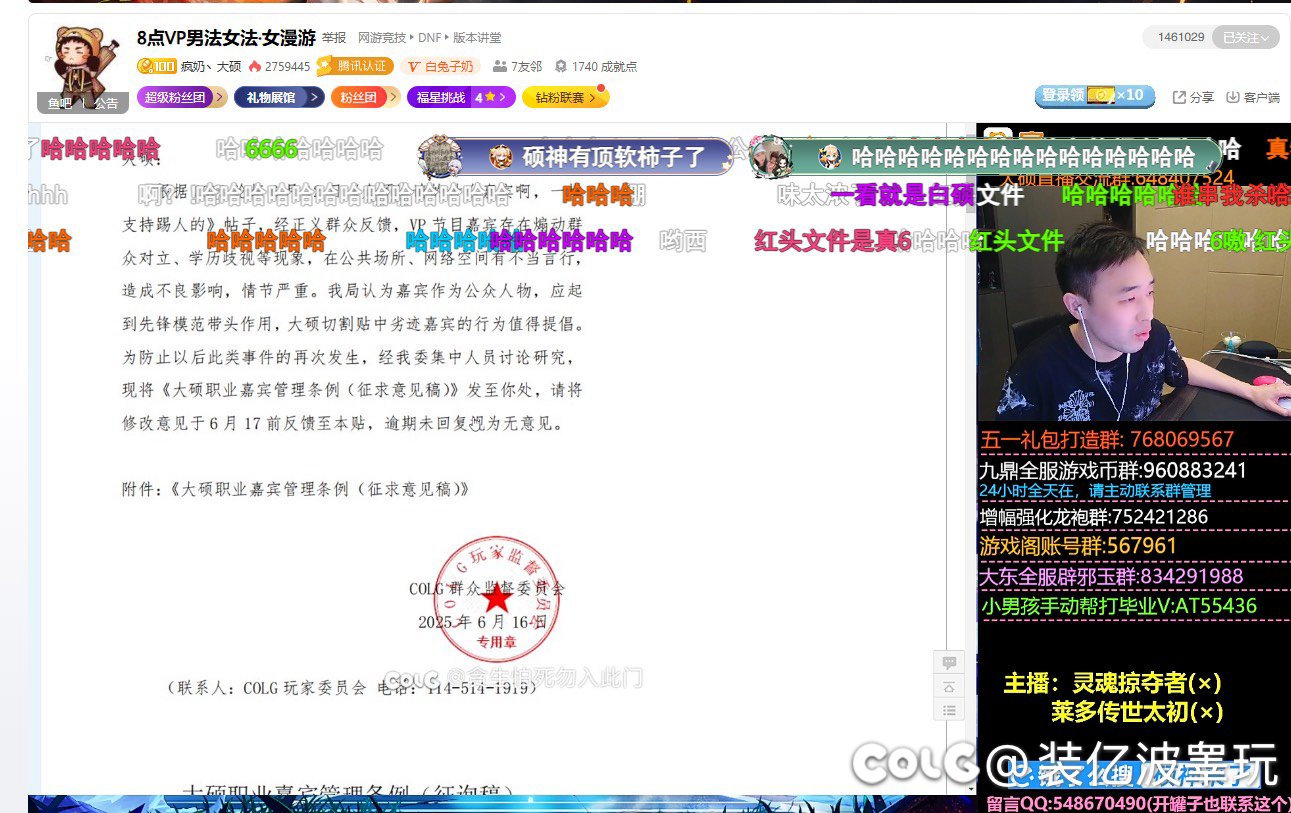The width and height of the screenshot is (1291, 813).
Task: Open the 公告 link under the avatar
Action: 106,103
